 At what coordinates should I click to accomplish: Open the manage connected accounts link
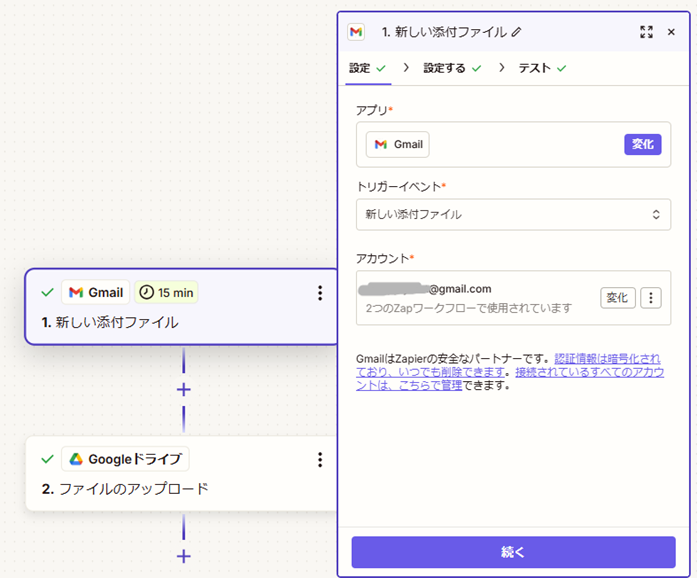pyautogui.click(x=510, y=378)
